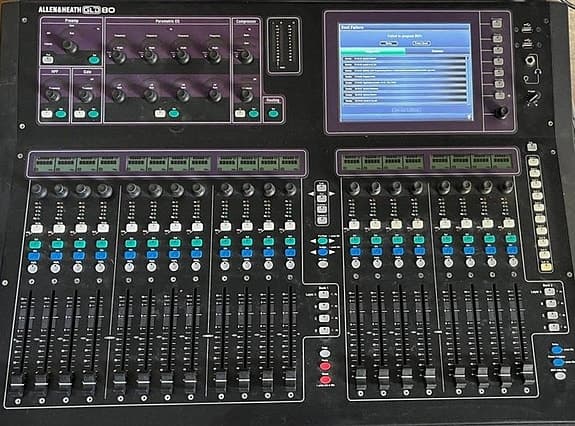This screenshot has height=426, width=575.
Task: Tap the round grey key above the red keys
Action: 325,354
